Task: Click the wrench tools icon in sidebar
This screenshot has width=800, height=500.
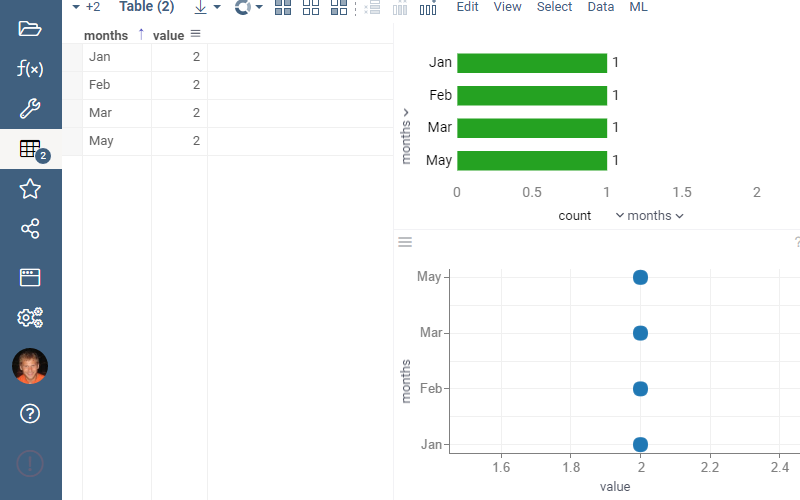Action: [x=30, y=109]
